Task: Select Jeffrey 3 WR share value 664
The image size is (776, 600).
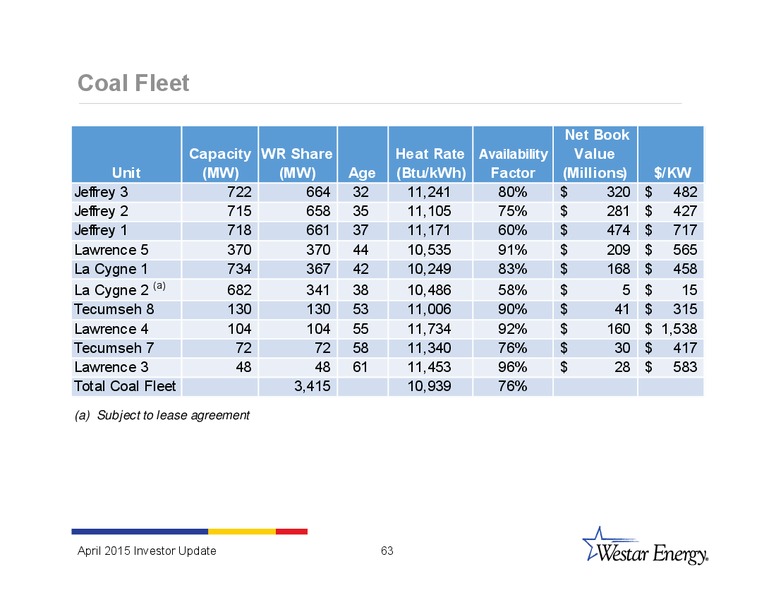Action: (318, 192)
